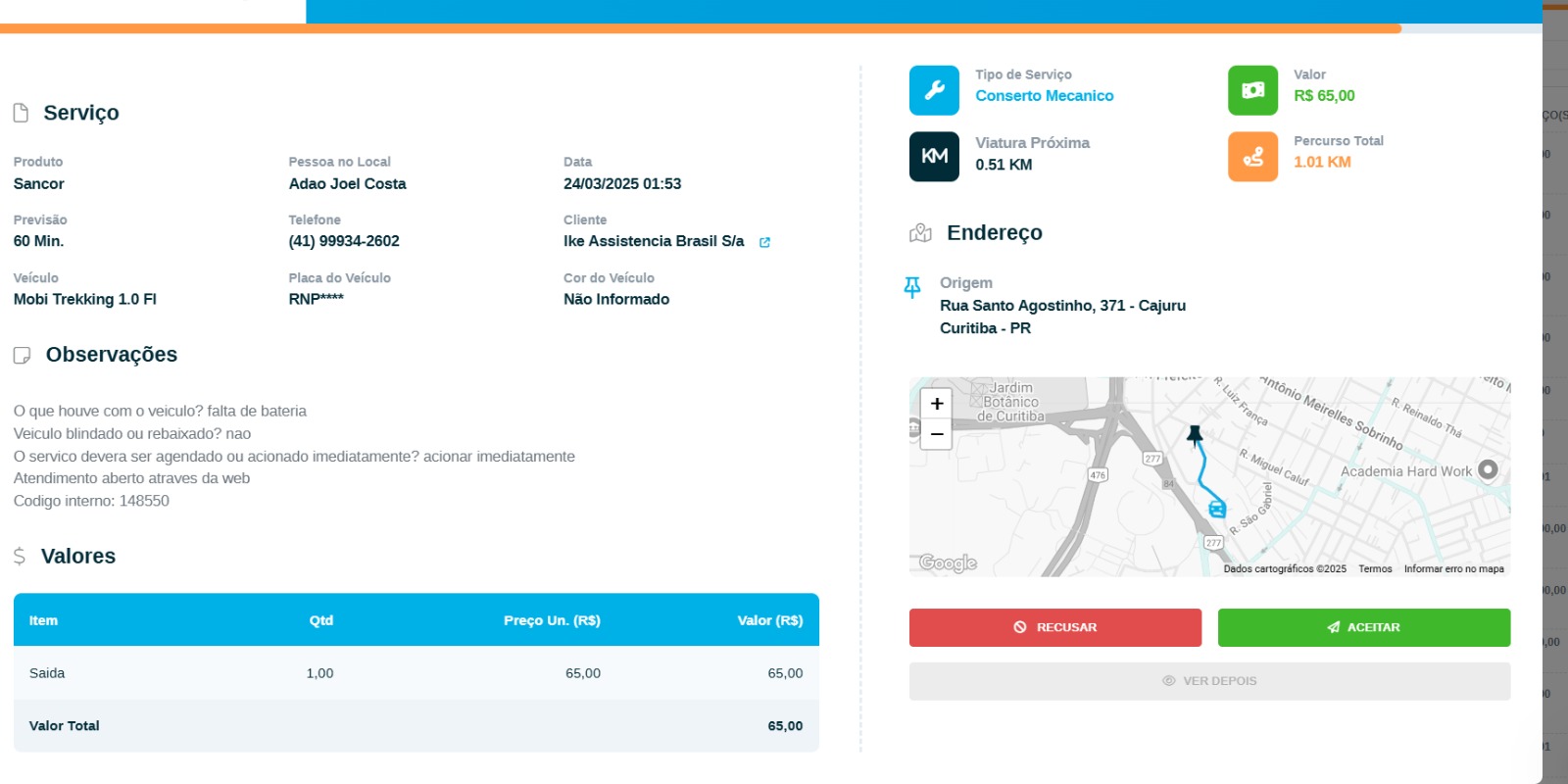1568x784 pixels.
Task: Click the pushpin icon beside Origem
Action: pyautogui.click(x=912, y=286)
